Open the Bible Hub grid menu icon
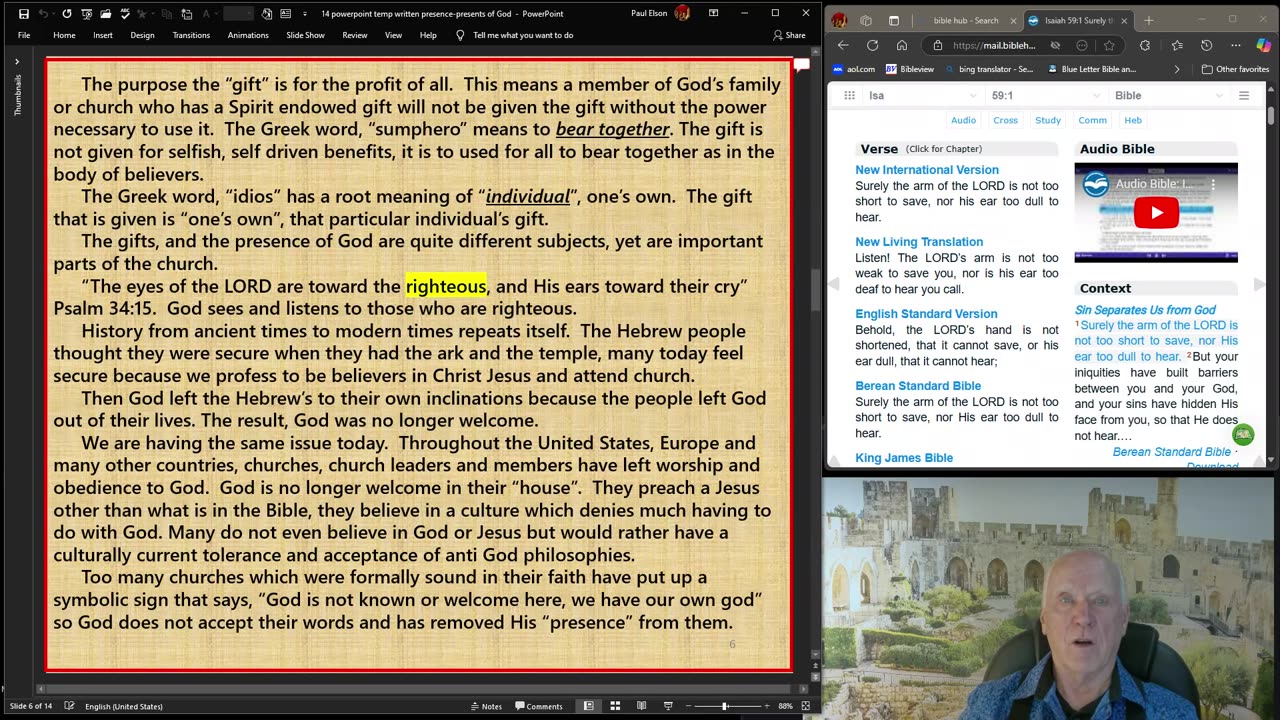The width and height of the screenshot is (1280, 720). click(849, 95)
